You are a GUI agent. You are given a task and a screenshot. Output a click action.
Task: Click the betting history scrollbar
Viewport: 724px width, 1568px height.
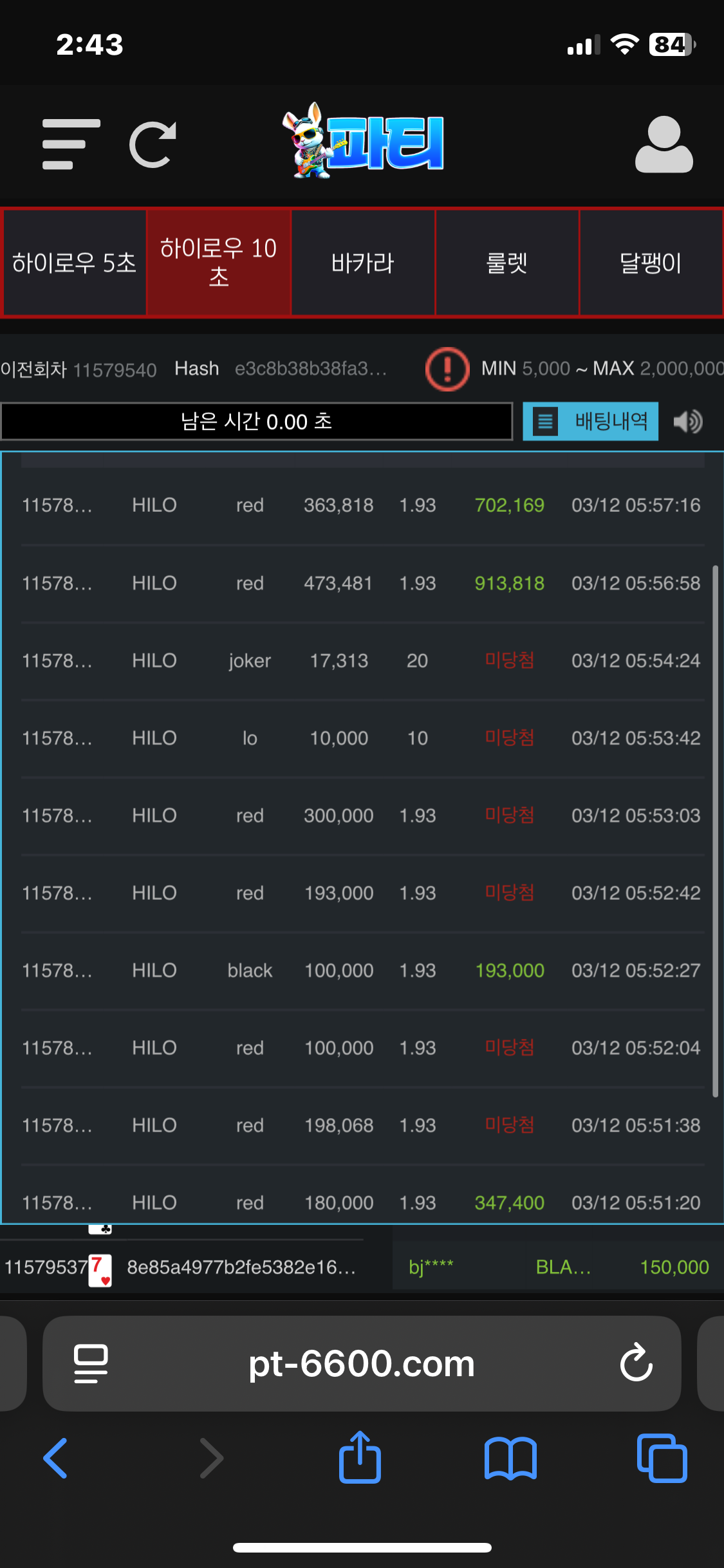pyautogui.click(x=715, y=830)
